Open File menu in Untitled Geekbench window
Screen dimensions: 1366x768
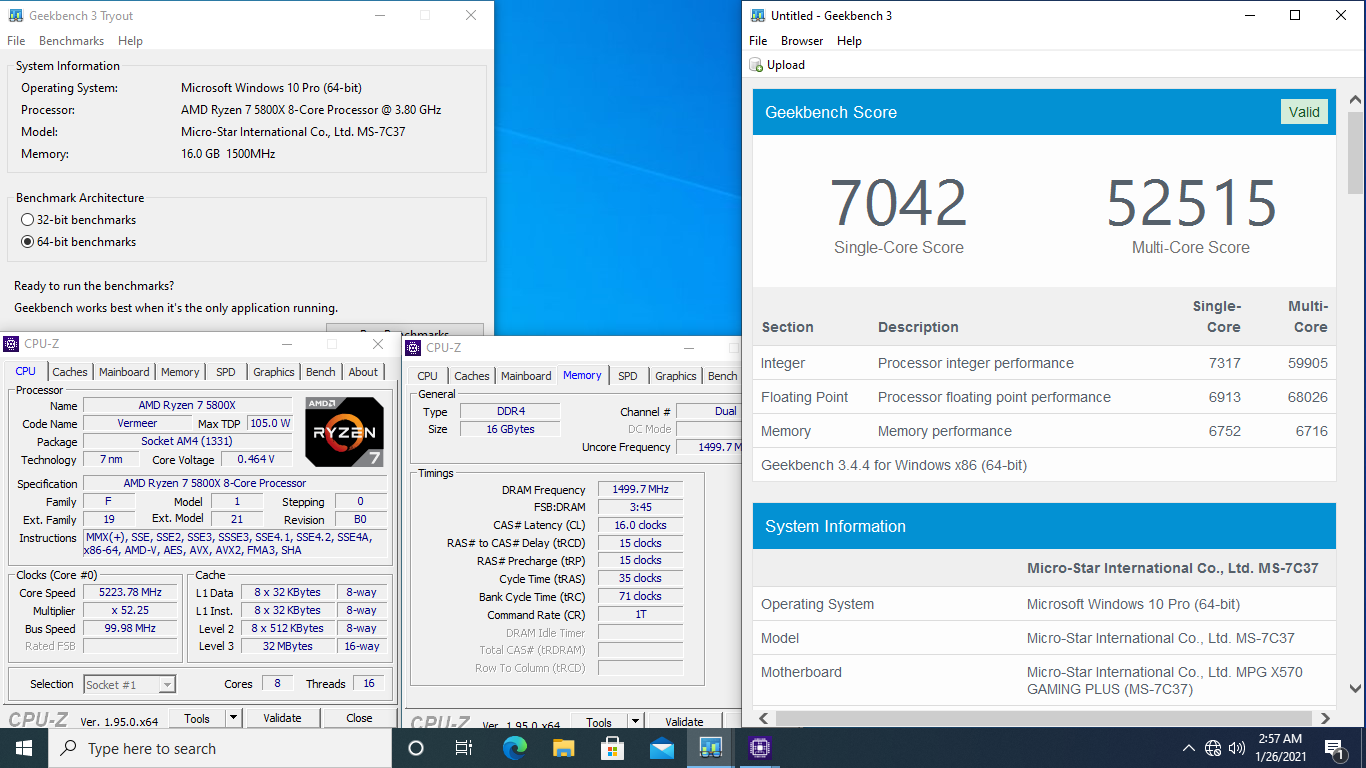click(x=758, y=41)
